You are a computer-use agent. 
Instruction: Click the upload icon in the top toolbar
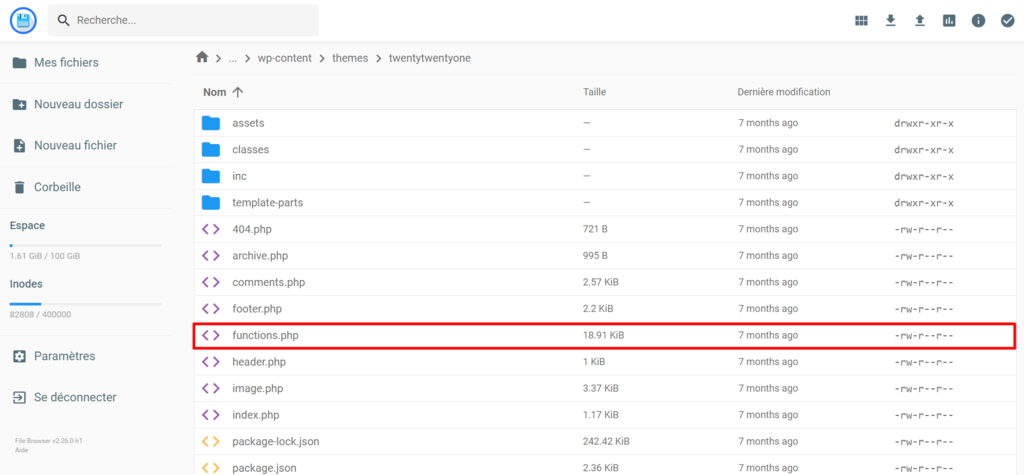pyautogui.click(x=920, y=20)
